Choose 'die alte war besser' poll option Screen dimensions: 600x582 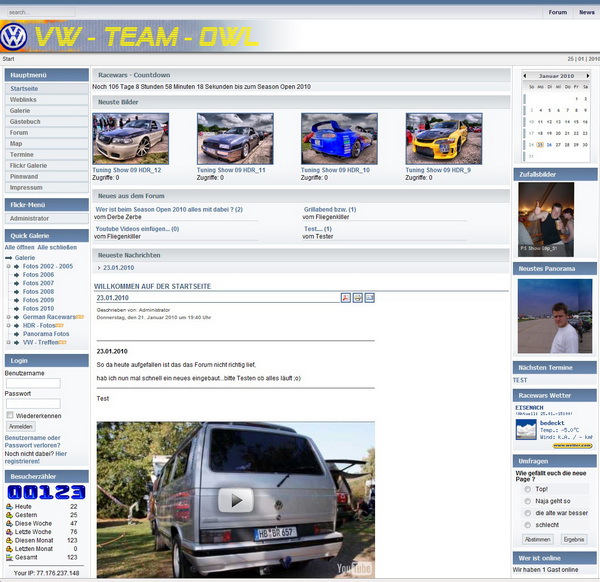click(x=527, y=512)
